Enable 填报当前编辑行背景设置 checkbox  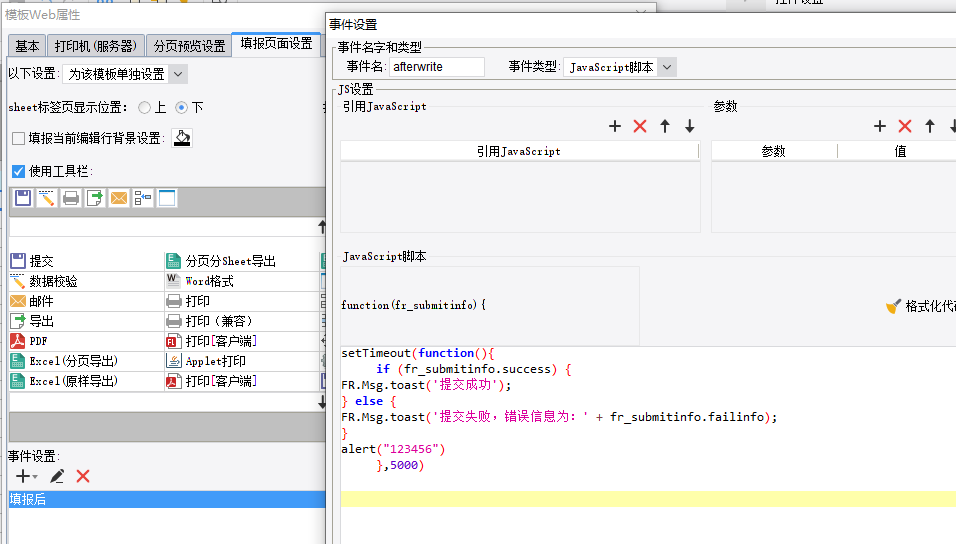tap(18, 138)
